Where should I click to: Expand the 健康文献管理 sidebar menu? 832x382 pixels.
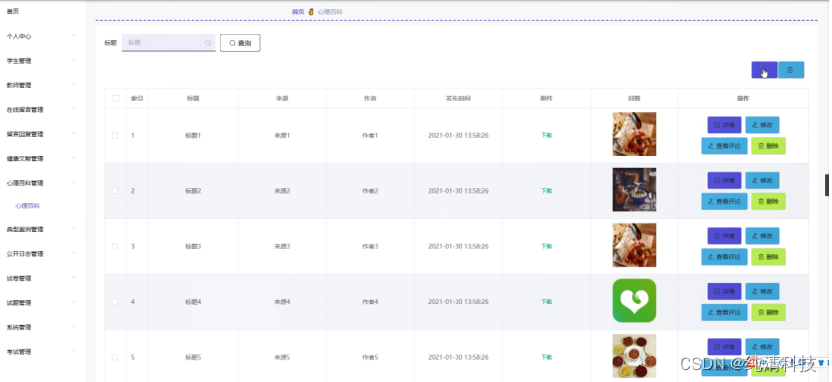click(x=41, y=158)
